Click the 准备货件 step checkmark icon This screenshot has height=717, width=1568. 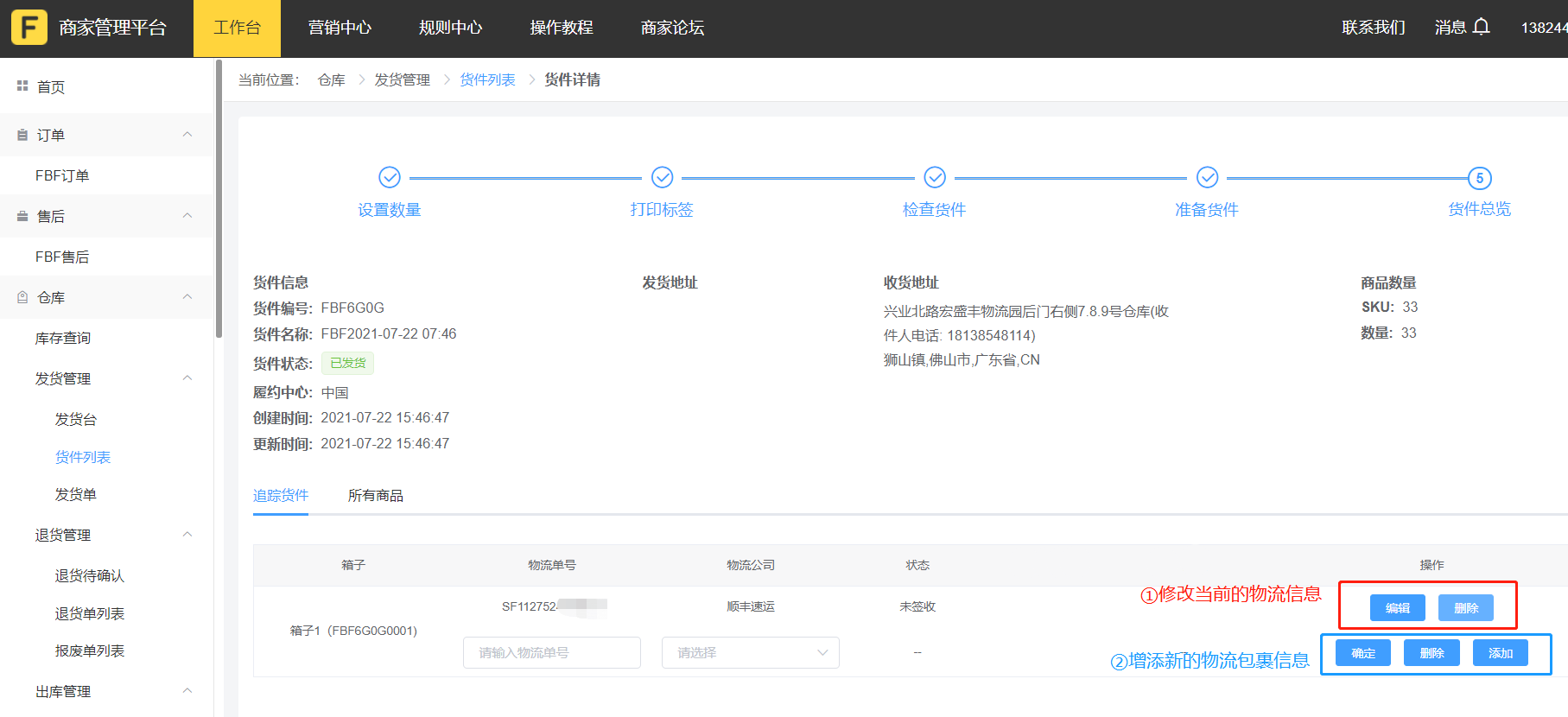tap(1207, 177)
